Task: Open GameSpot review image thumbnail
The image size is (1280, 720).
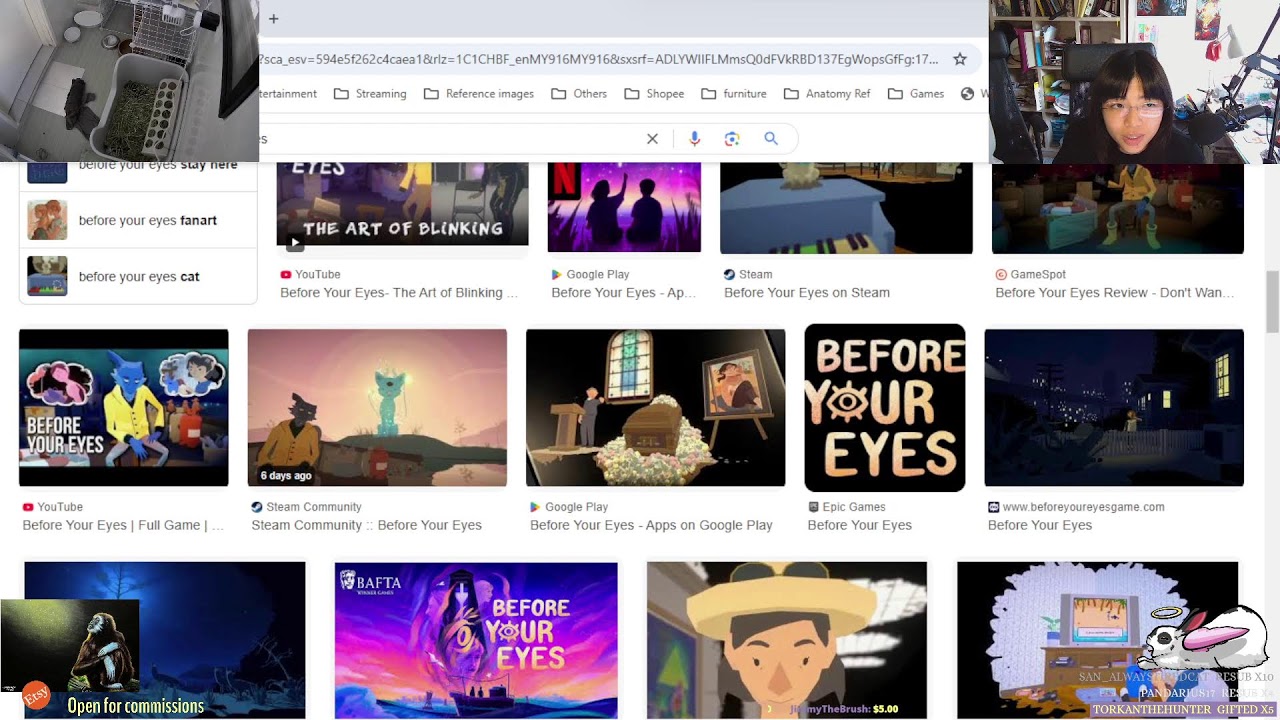Action: click(x=1118, y=208)
